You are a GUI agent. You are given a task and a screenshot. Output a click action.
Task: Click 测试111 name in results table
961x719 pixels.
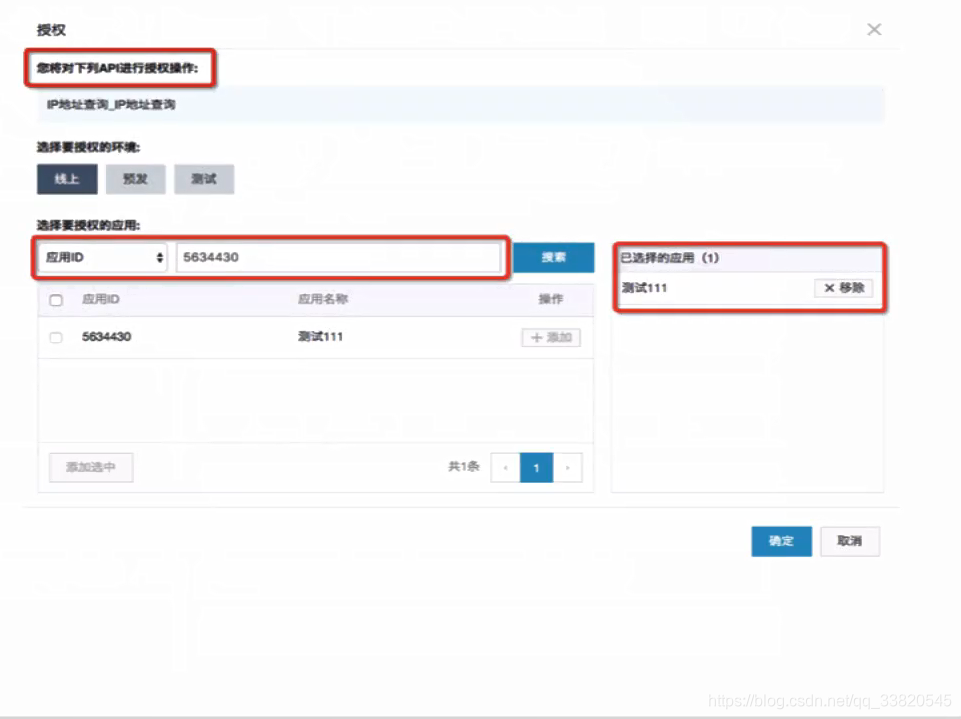click(x=321, y=337)
